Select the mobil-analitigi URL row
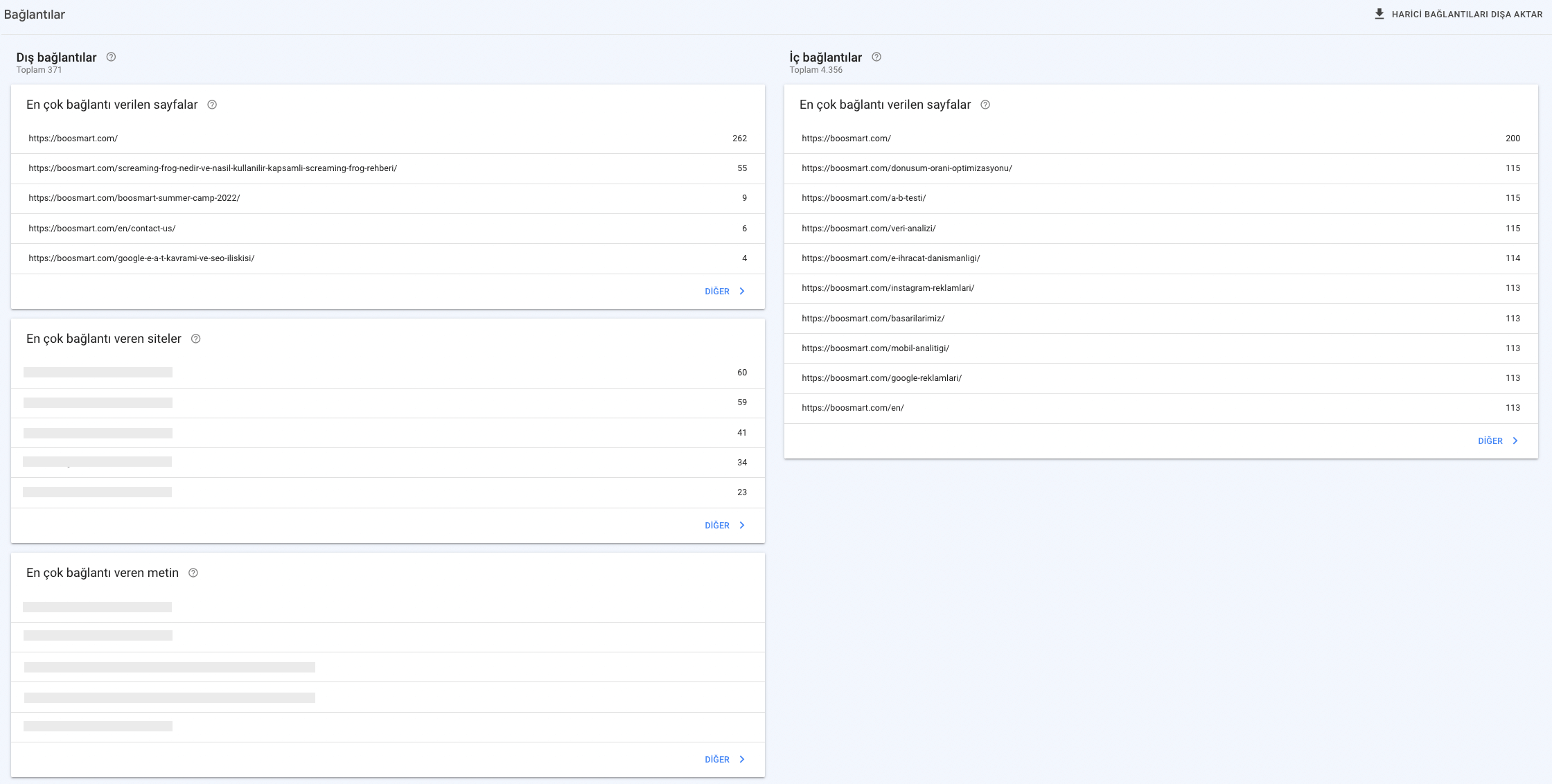This screenshot has width=1552, height=784. pos(1161,348)
